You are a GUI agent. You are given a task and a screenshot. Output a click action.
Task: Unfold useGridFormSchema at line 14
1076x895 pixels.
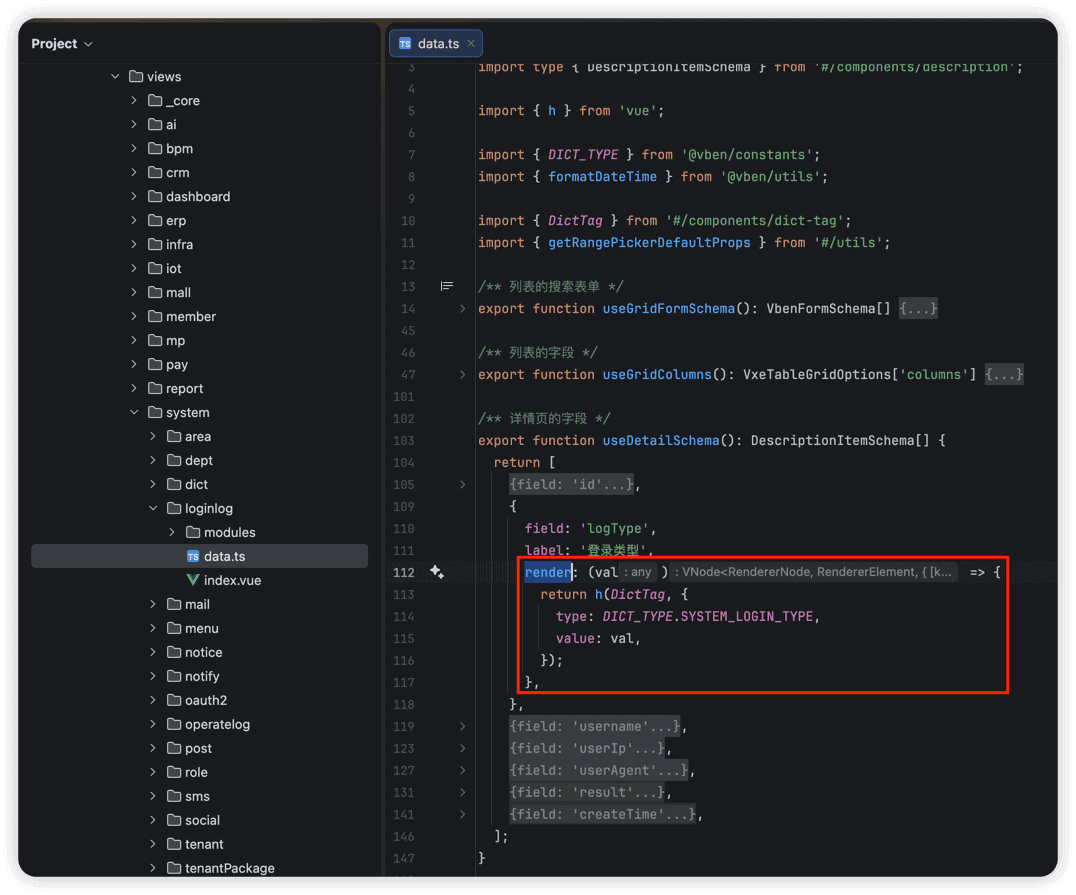tap(463, 309)
